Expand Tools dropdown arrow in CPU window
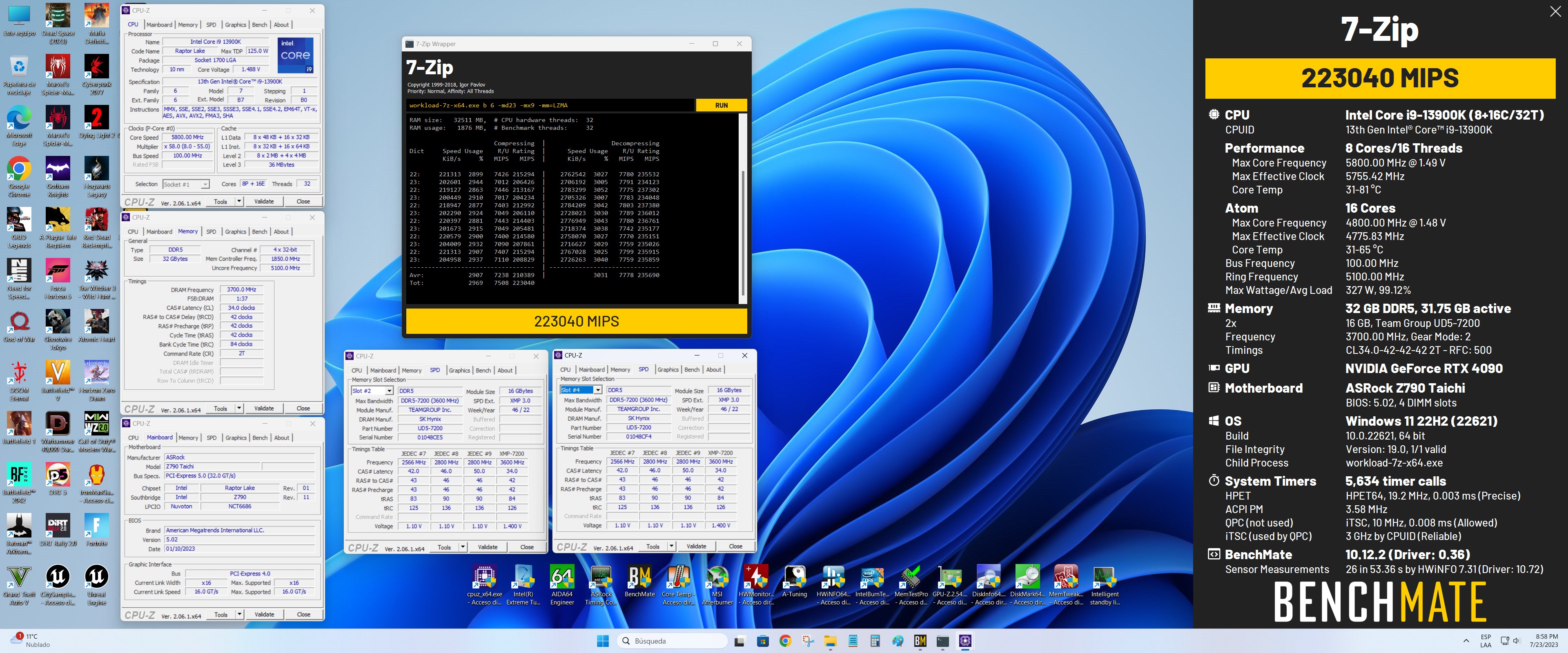 pos(239,202)
